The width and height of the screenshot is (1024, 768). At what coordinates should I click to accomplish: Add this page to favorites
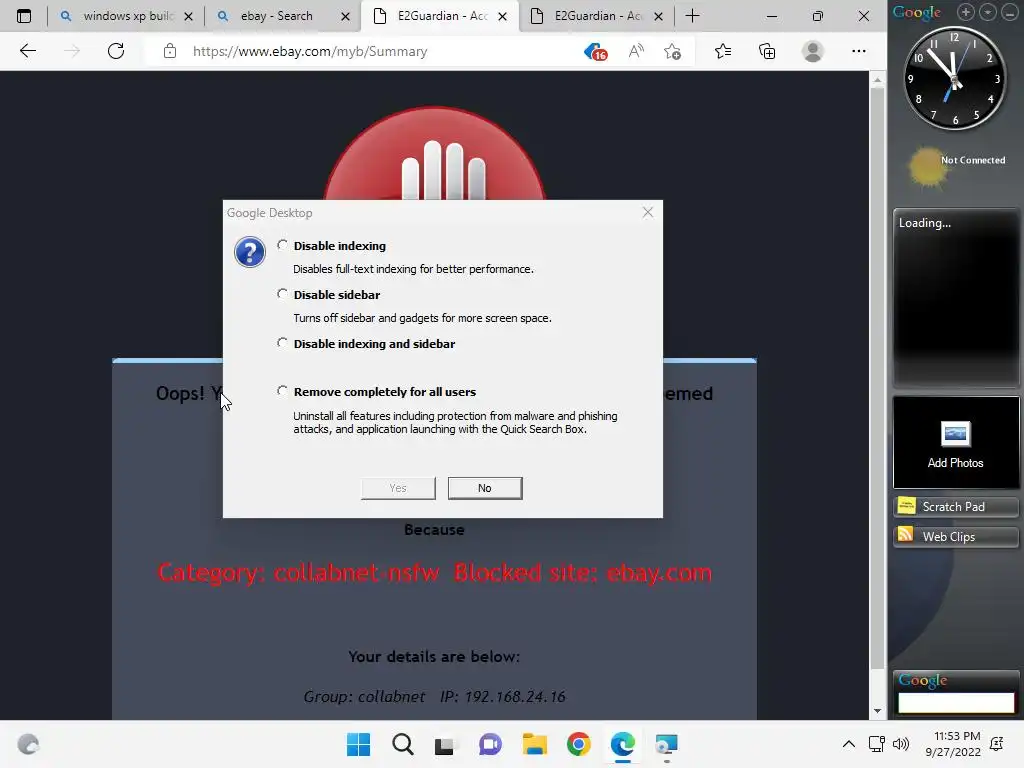click(x=672, y=51)
